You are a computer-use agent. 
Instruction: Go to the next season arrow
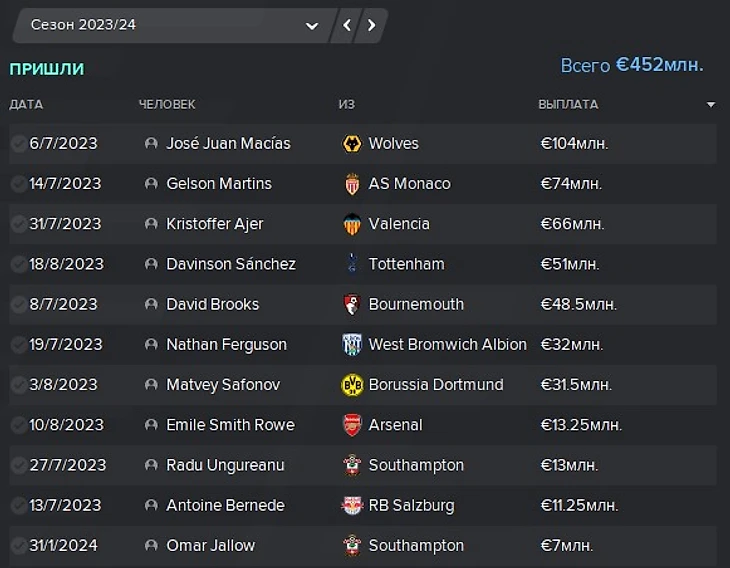pyautogui.click(x=371, y=25)
